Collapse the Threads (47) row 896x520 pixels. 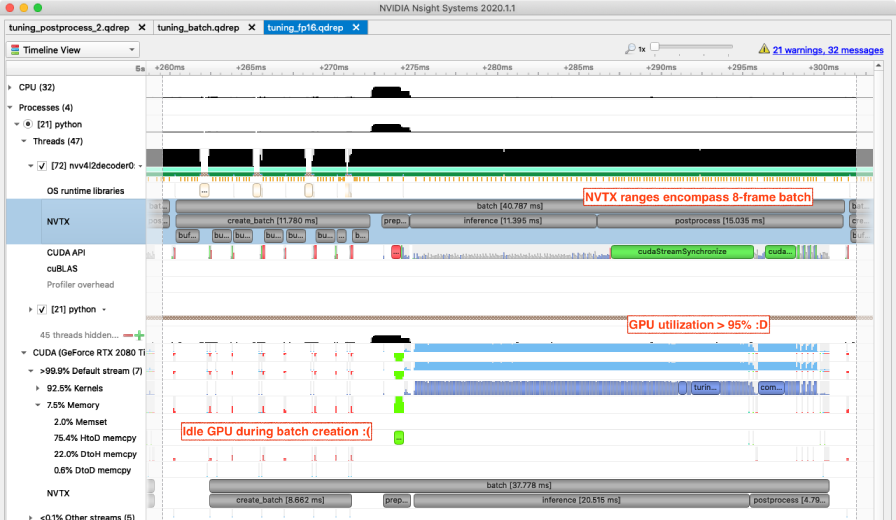pyautogui.click(x=23, y=141)
